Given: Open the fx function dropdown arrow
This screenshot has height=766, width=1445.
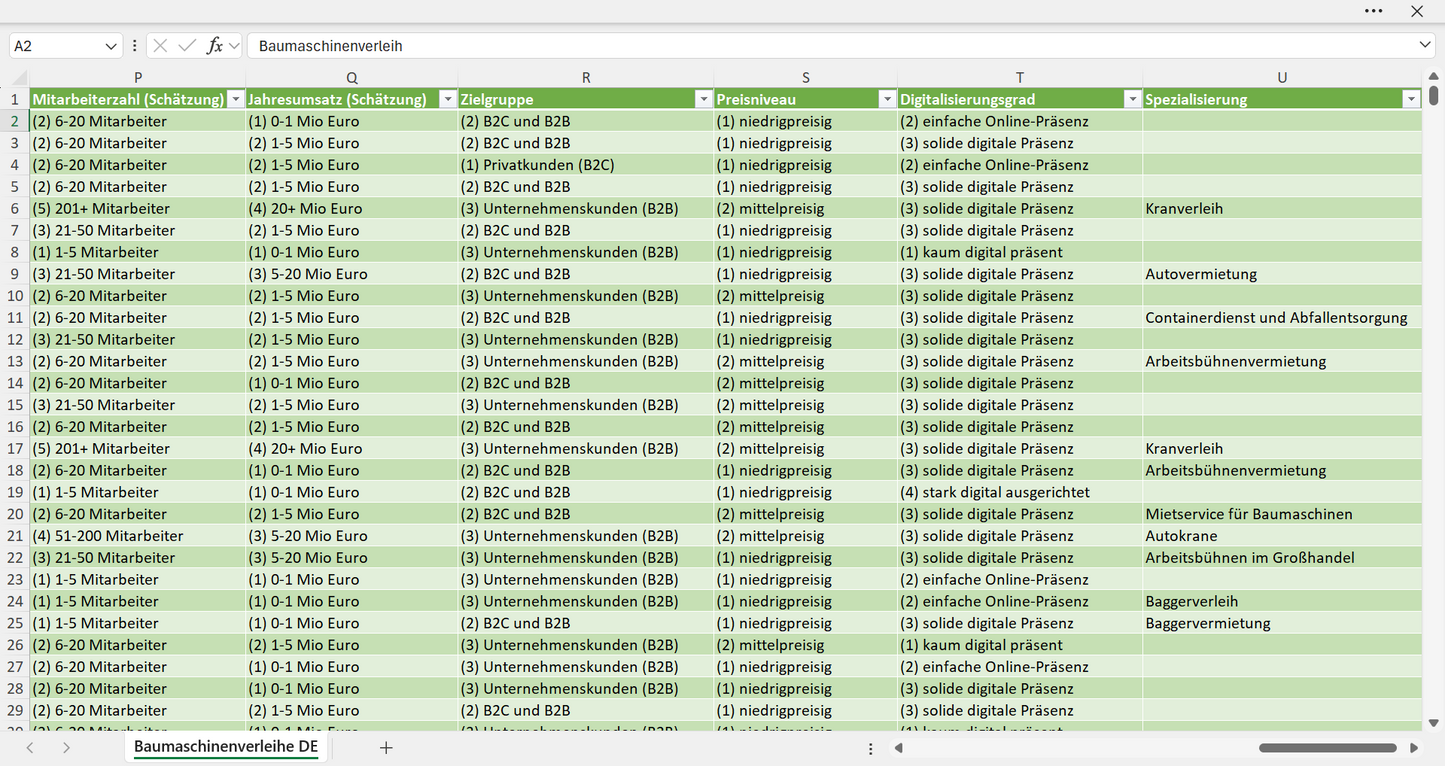Looking at the screenshot, I should pos(234,46).
